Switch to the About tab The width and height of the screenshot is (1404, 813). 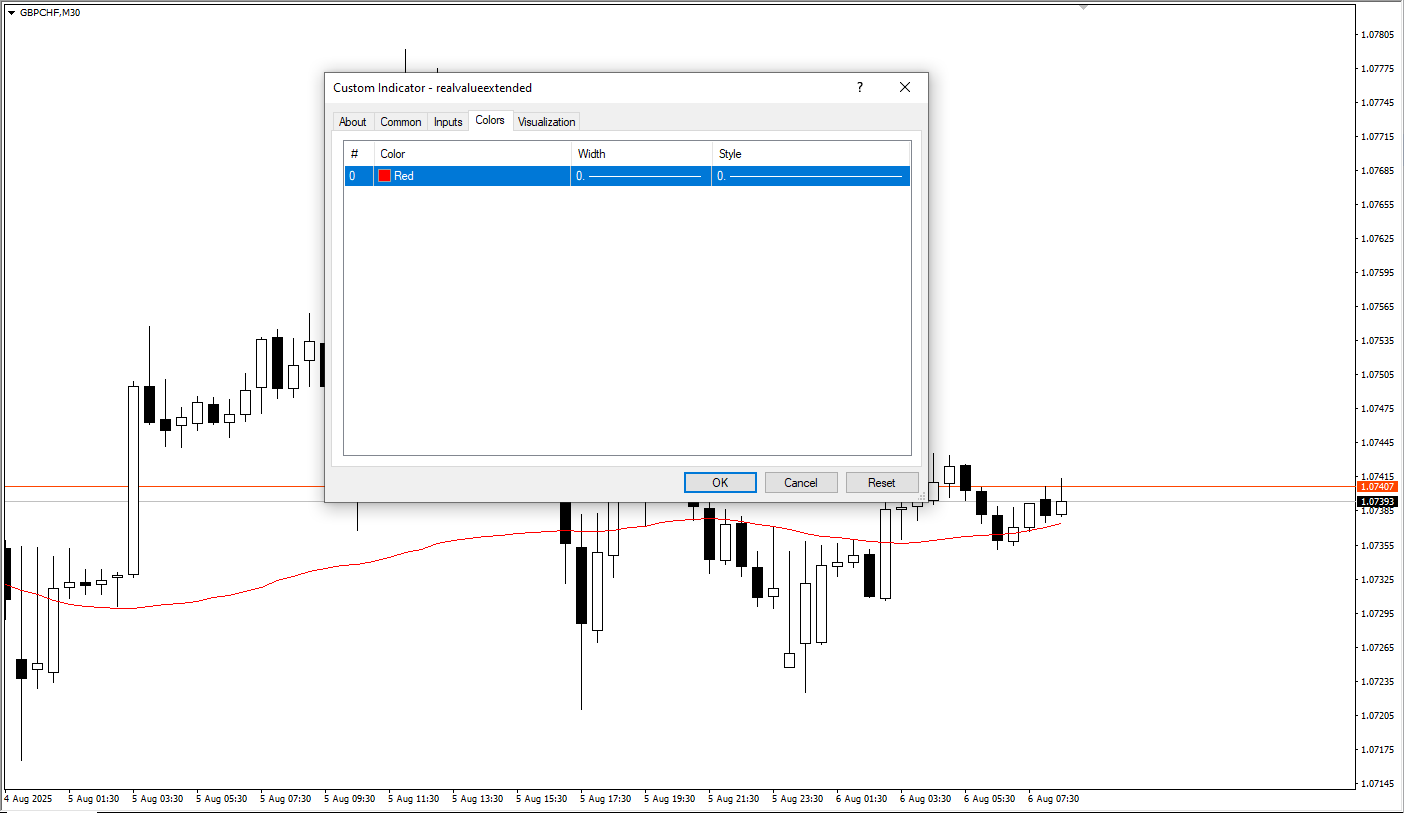point(353,122)
